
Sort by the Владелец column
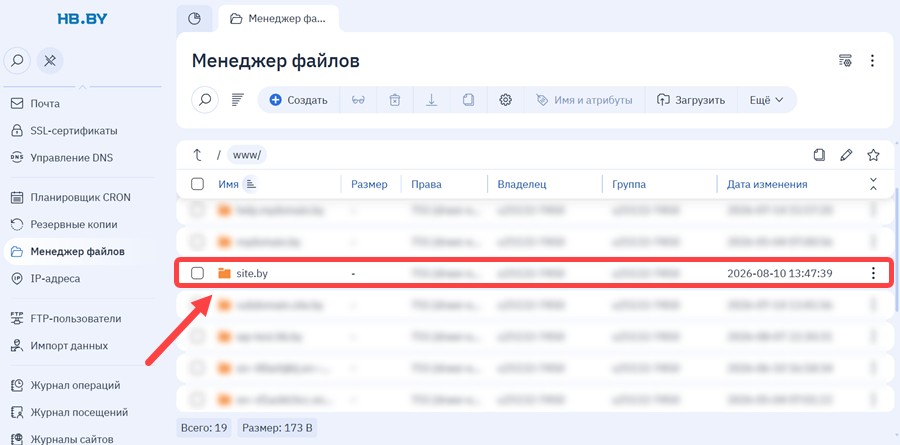pos(522,184)
